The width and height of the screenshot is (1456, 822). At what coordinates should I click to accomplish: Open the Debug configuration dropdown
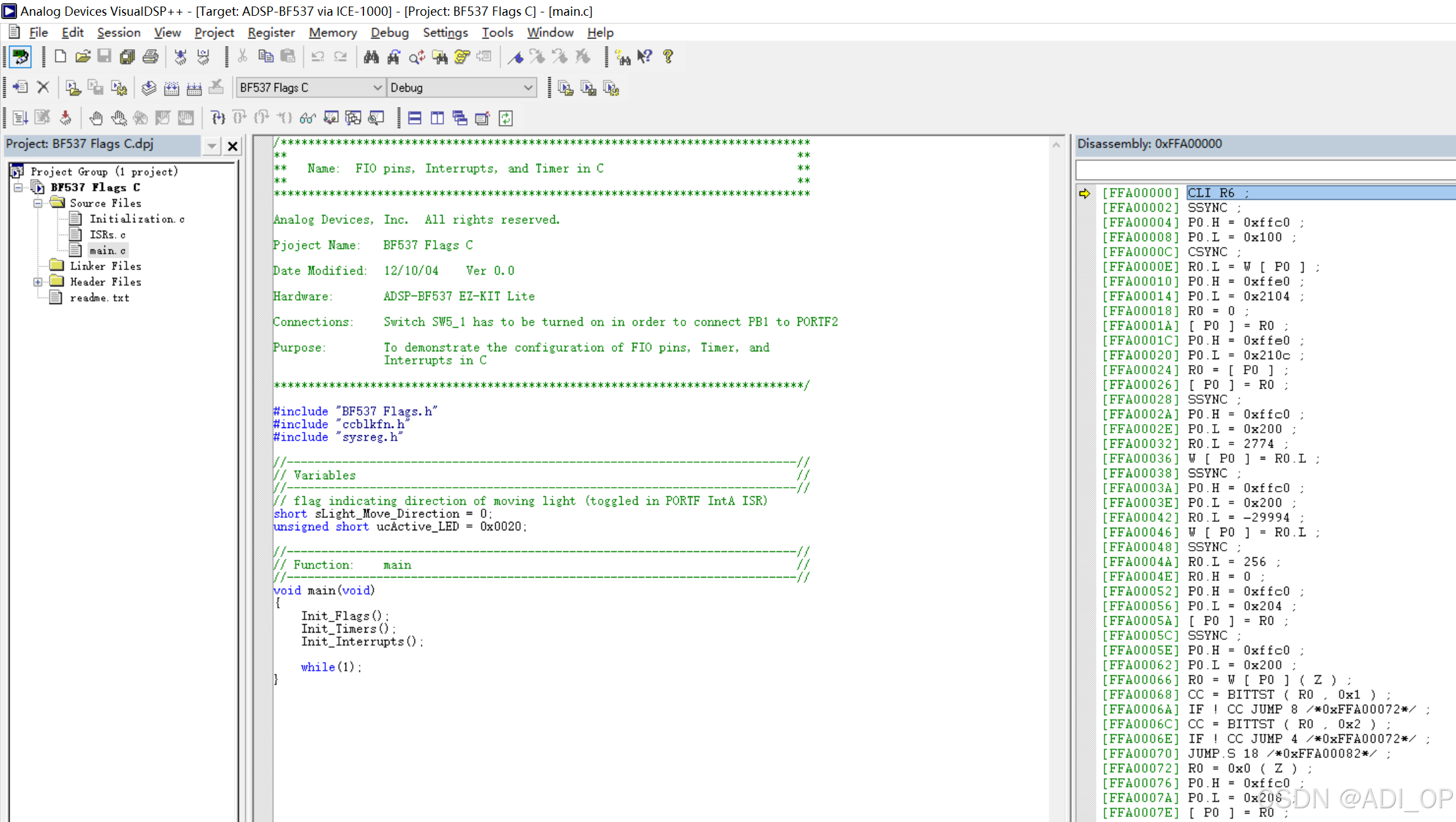tap(528, 87)
